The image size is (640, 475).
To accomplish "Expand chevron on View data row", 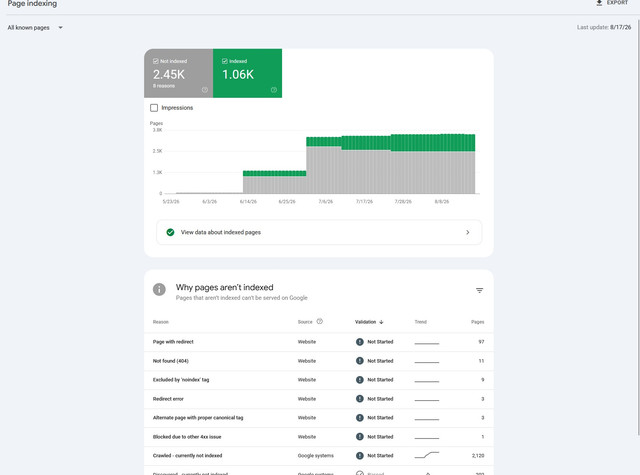I will [468, 232].
